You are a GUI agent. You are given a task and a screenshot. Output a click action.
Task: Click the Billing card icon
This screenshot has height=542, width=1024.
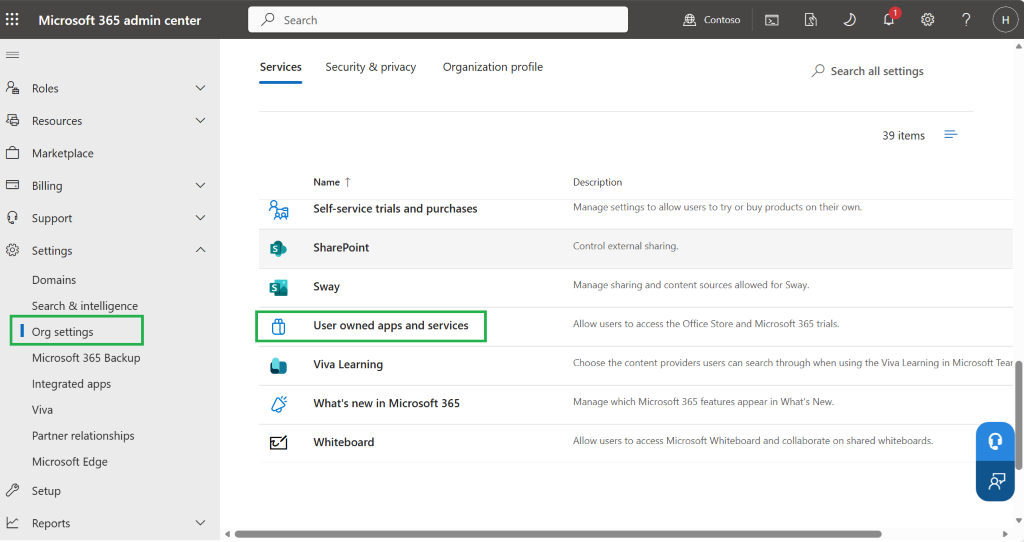pyautogui.click(x=12, y=185)
